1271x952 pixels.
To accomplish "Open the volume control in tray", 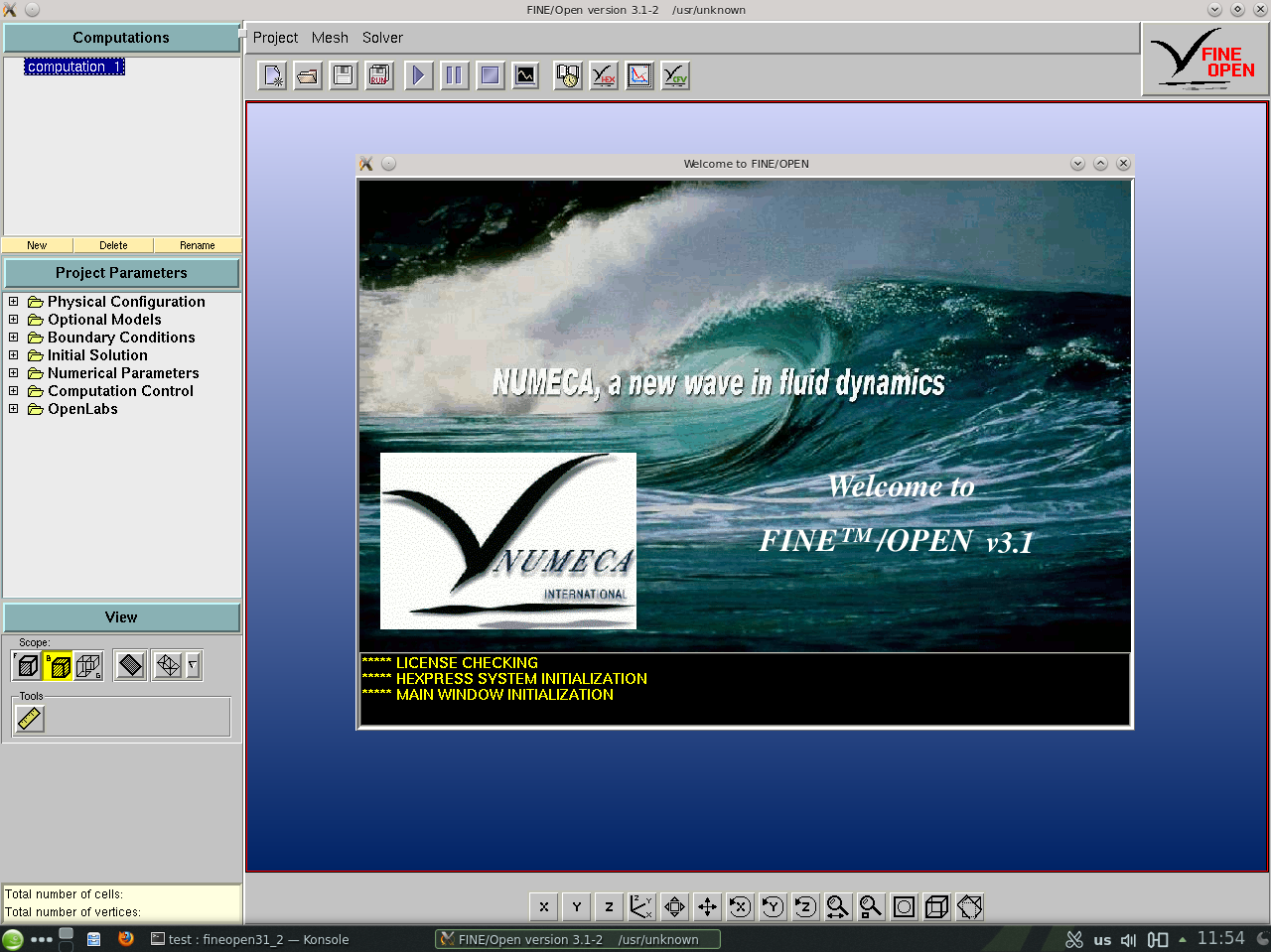I will pos(1128,939).
